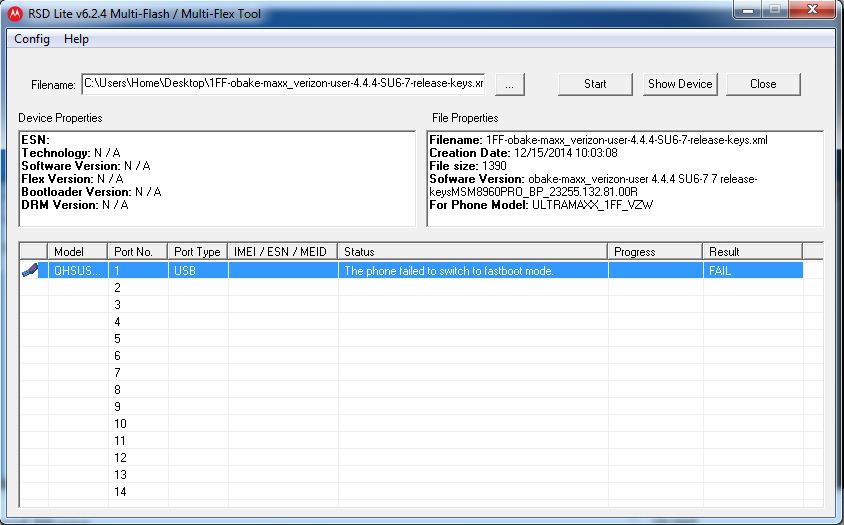Screen dimensions: 844x525
Task: Click 'The phone failed to switch to fastboot mode.' status
Action: click(449, 270)
